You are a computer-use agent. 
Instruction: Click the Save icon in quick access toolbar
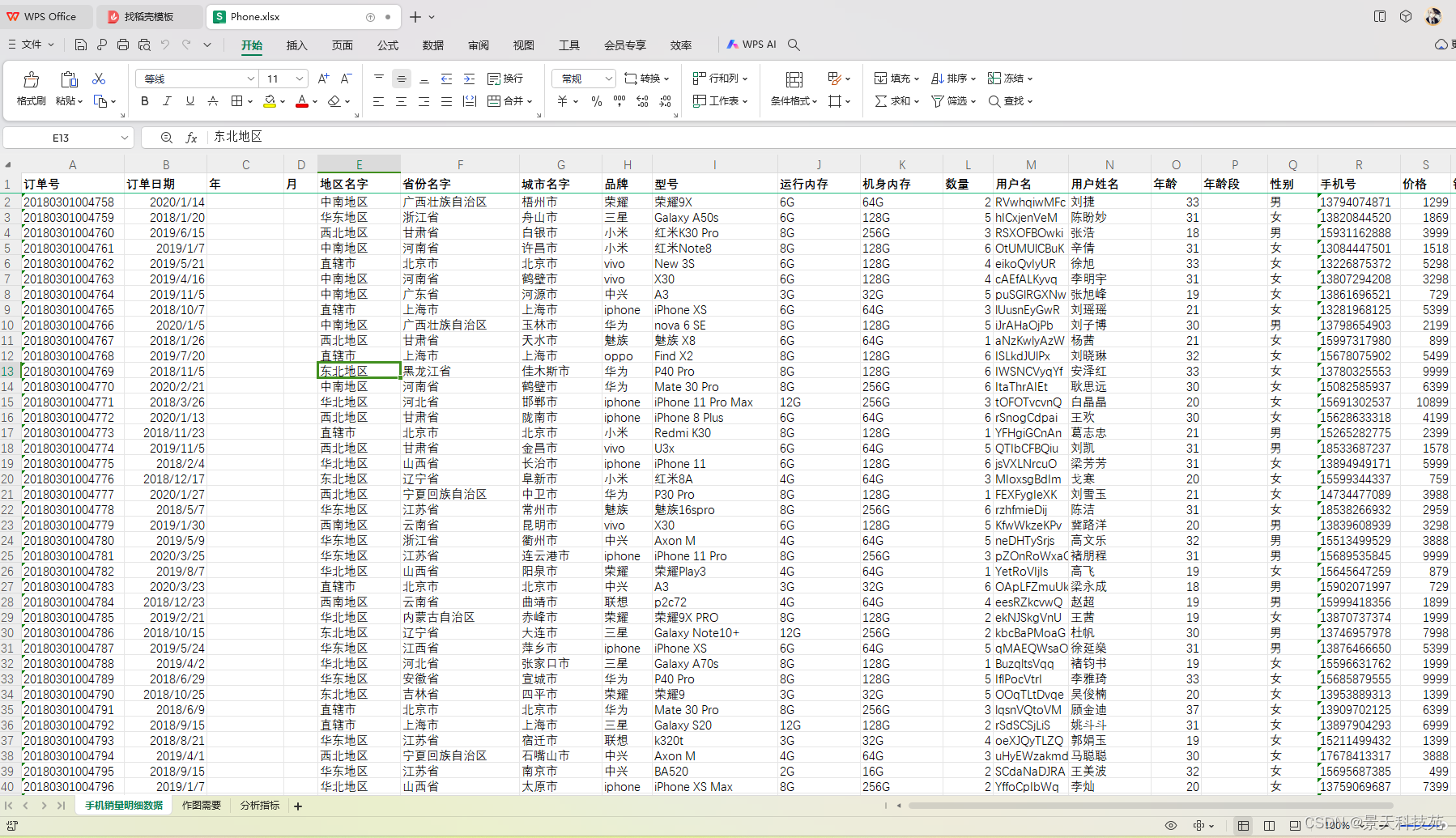tap(80, 45)
